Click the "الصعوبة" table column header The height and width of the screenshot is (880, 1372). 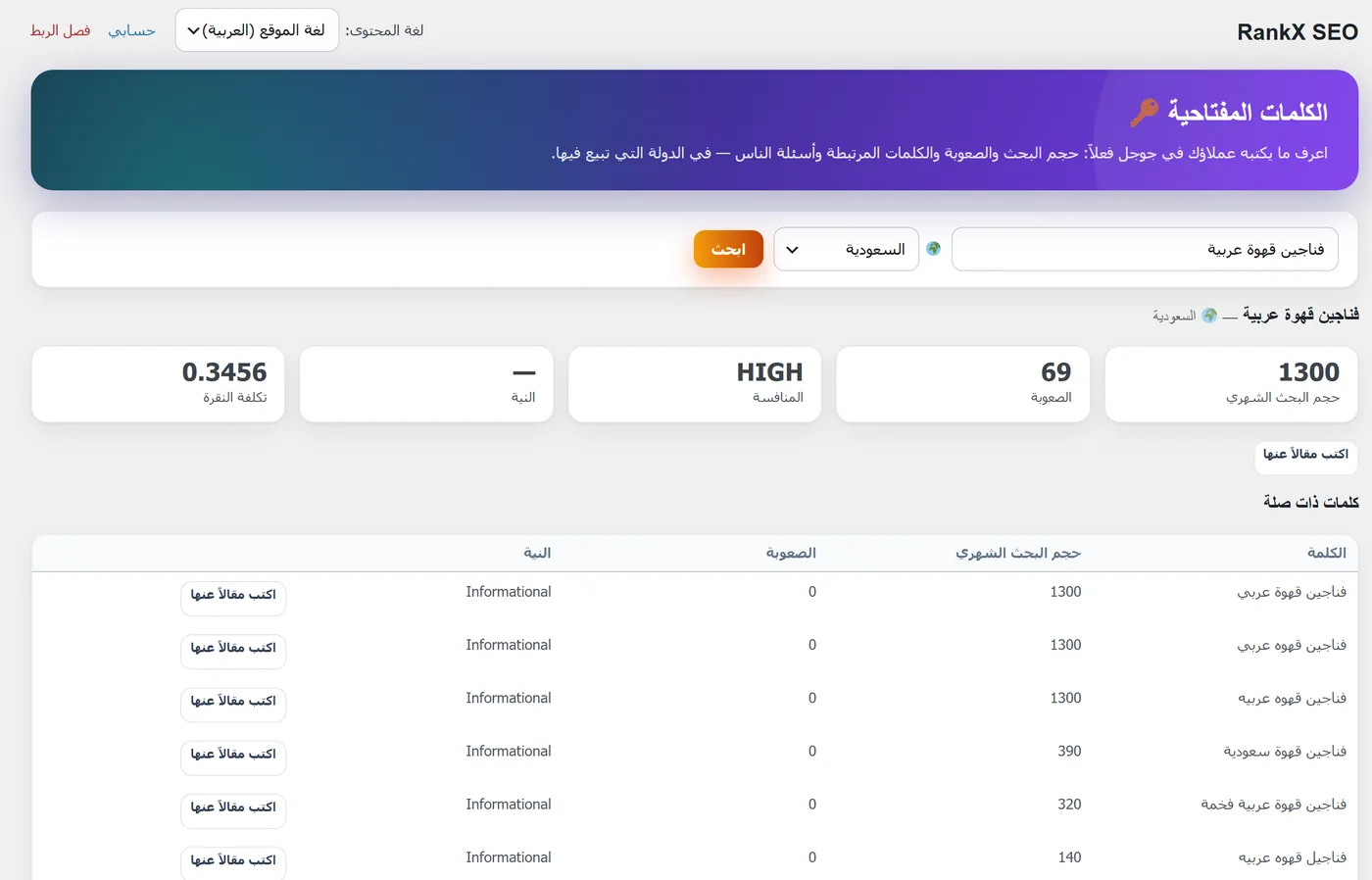coord(791,553)
